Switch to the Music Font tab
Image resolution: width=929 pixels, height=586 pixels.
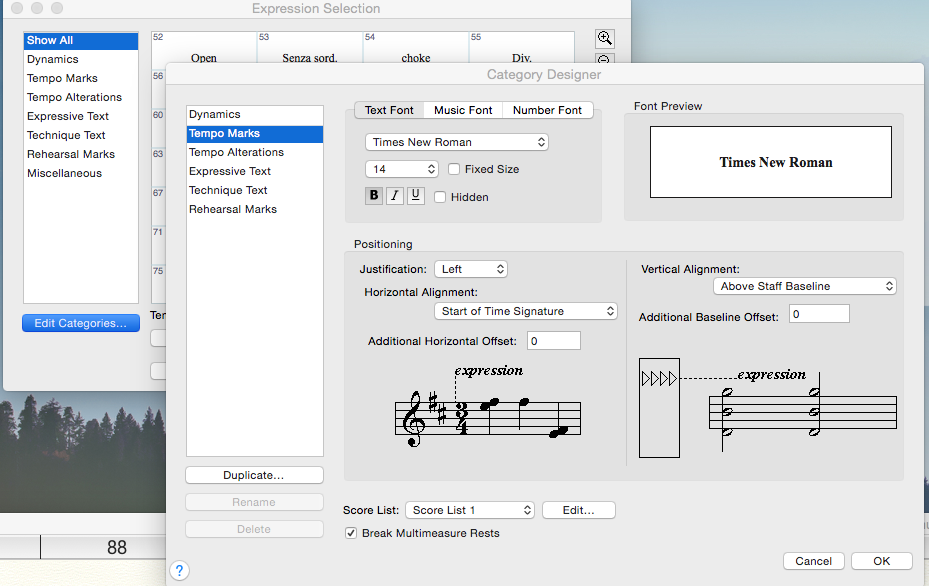tap(462, 110)
